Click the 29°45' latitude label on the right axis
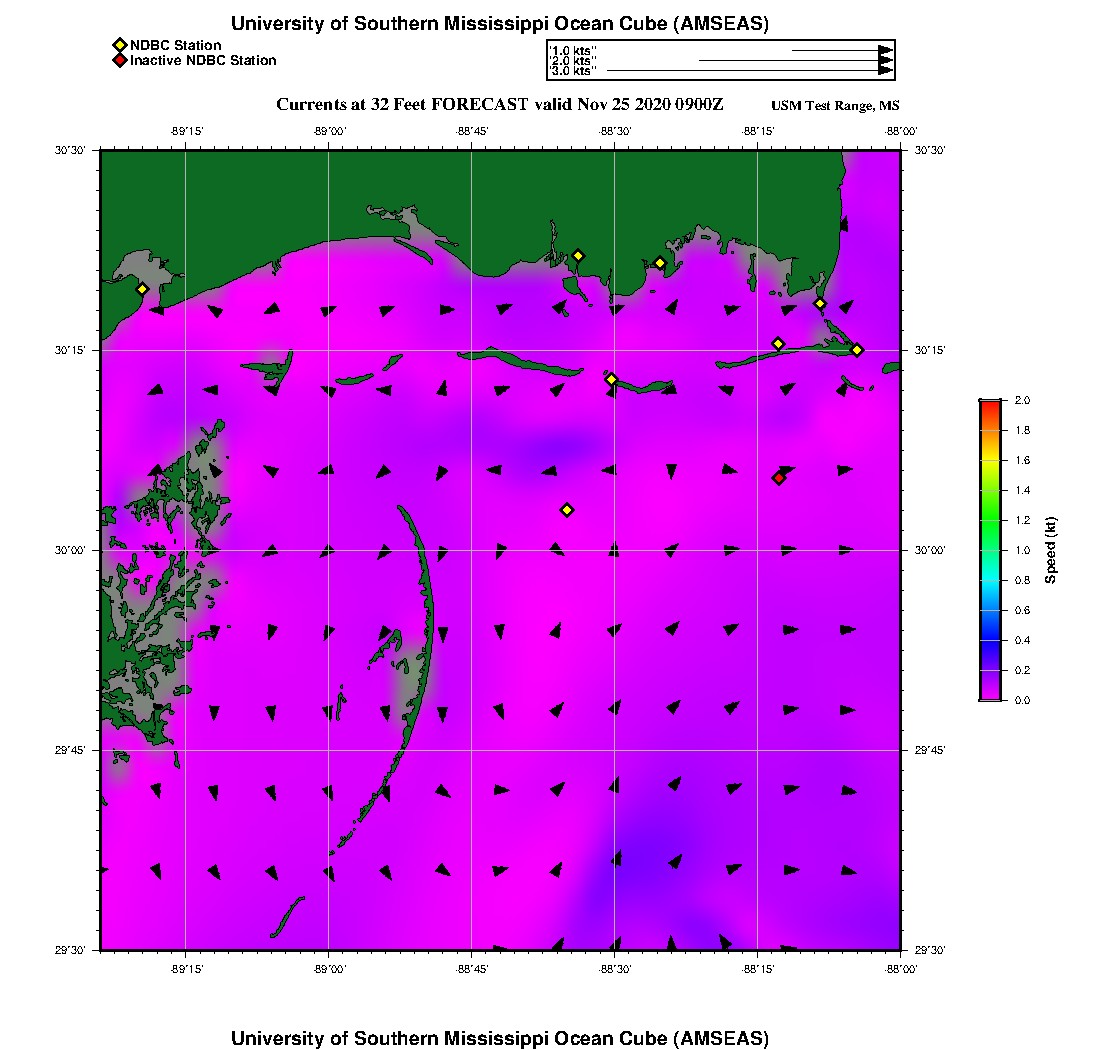This screenshot has width=1100, height=1050. point(930,750)
